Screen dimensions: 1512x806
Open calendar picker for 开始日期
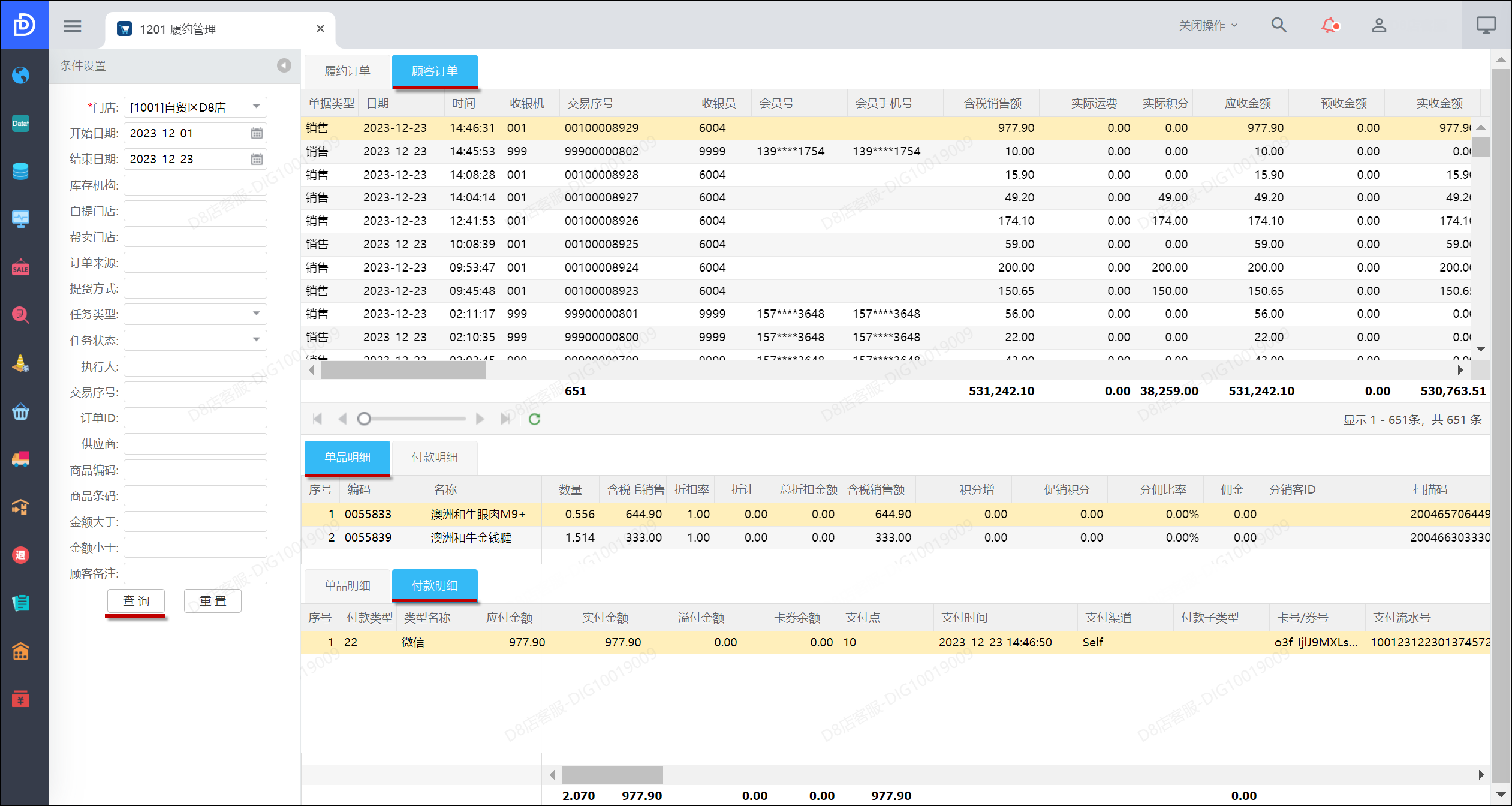[x=257, y=133]
